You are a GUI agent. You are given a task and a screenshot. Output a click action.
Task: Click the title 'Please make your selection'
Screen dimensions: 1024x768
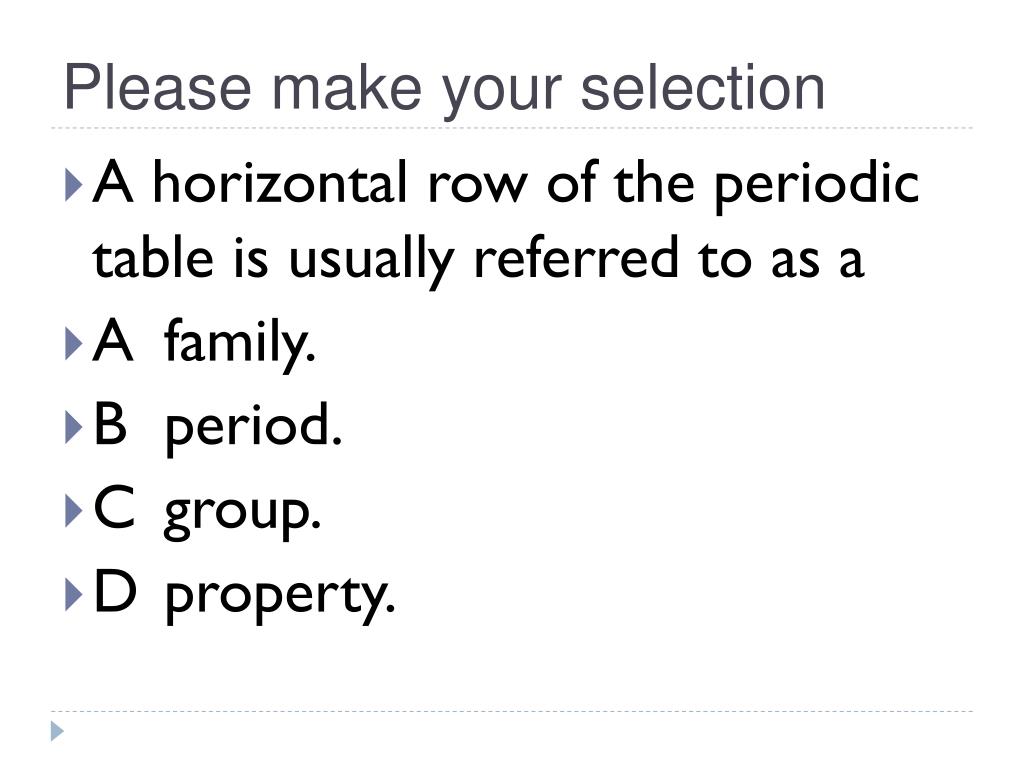(x=444, y=90)
